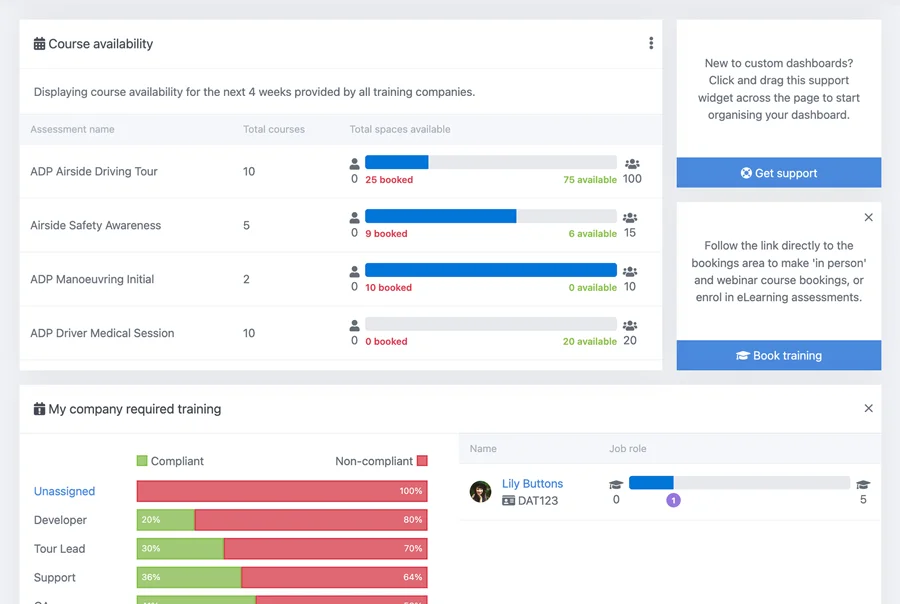Close the Book training widget
This screenshot has width=900, height=604.
(868, 217)
